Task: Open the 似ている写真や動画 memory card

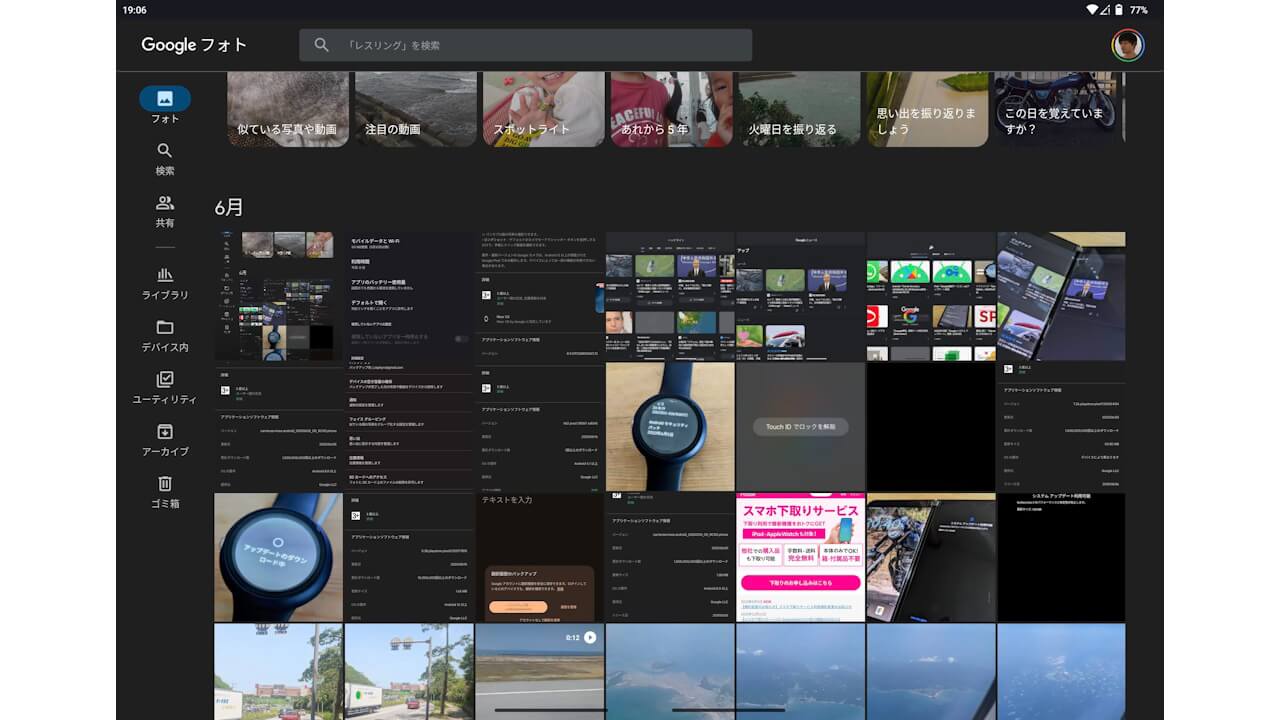Action: 288,109
